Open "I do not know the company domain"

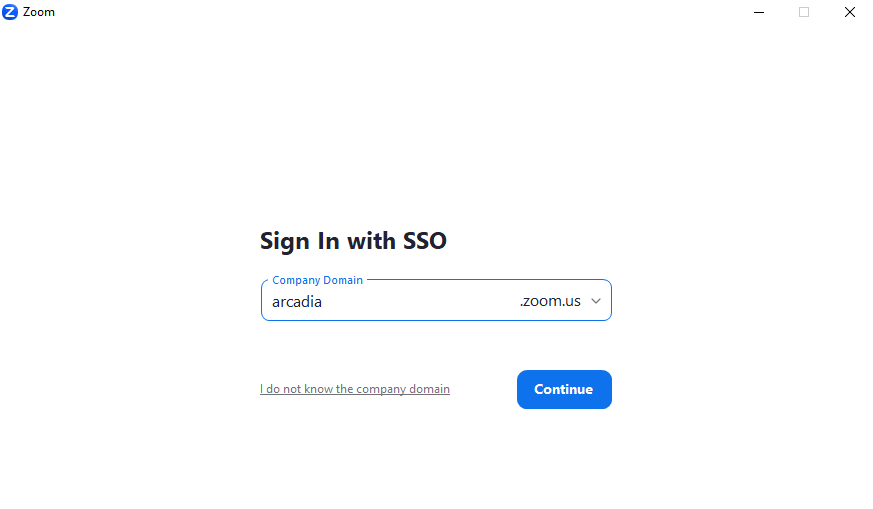click(355, 389)
